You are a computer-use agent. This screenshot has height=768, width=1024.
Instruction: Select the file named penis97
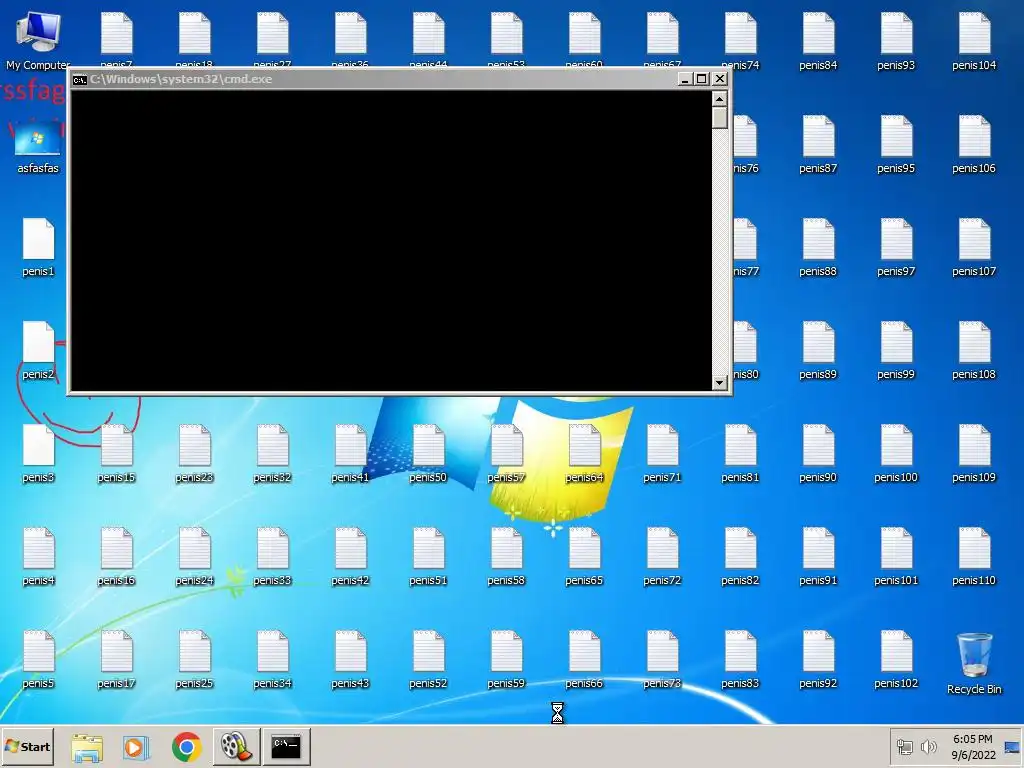point(896,248)
